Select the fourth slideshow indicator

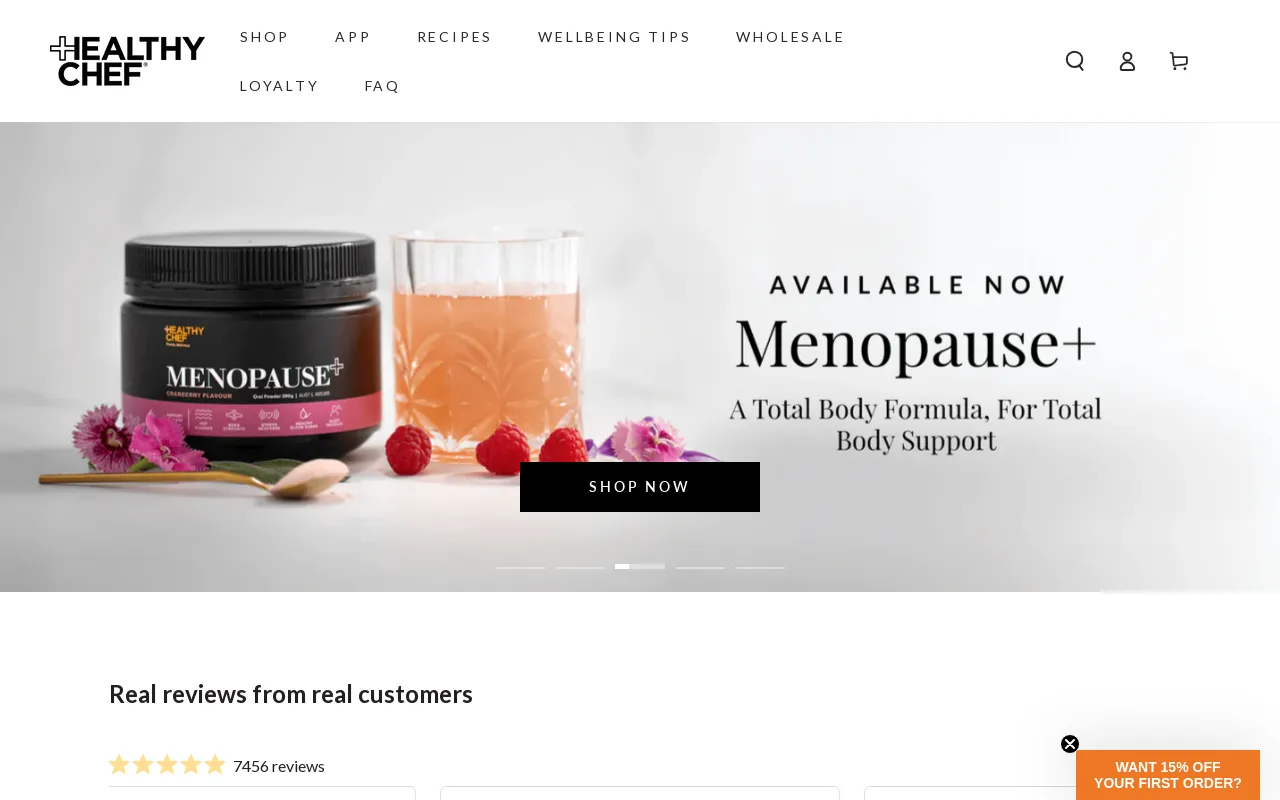coord(700,567)
